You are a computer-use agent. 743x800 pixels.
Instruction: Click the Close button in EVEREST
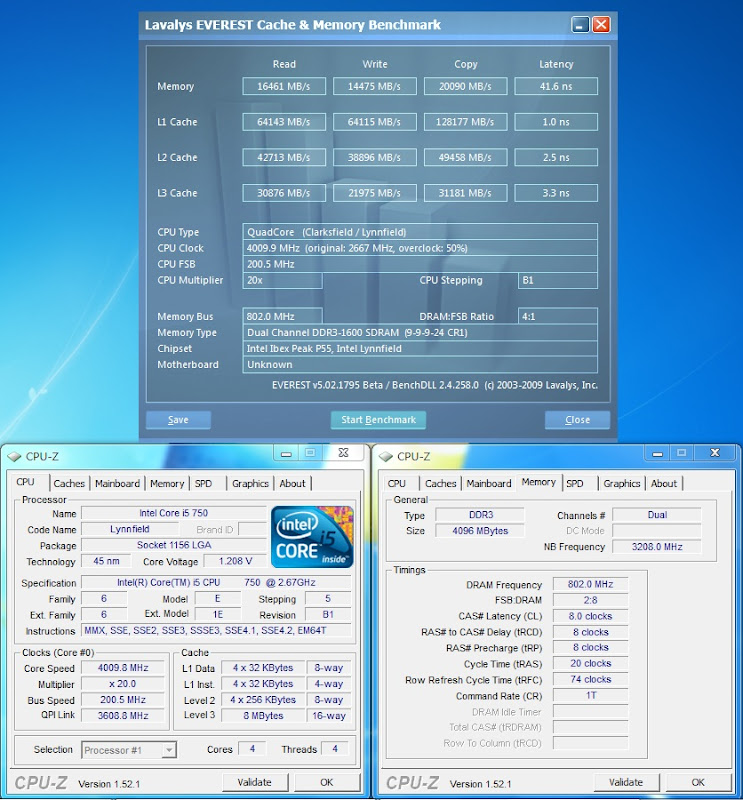click(x=577, y=420)
